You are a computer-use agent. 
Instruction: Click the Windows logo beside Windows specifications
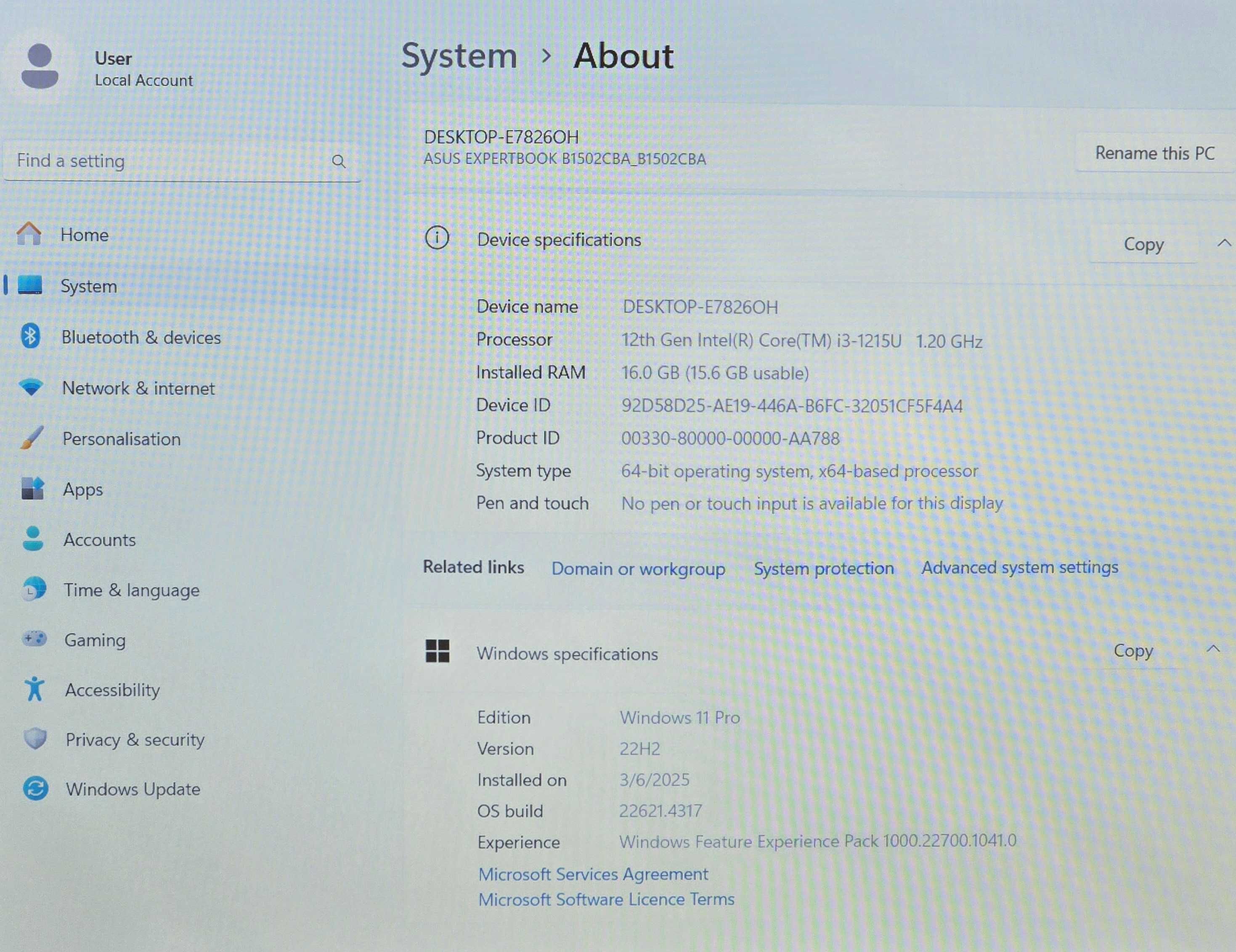(438, 651)
